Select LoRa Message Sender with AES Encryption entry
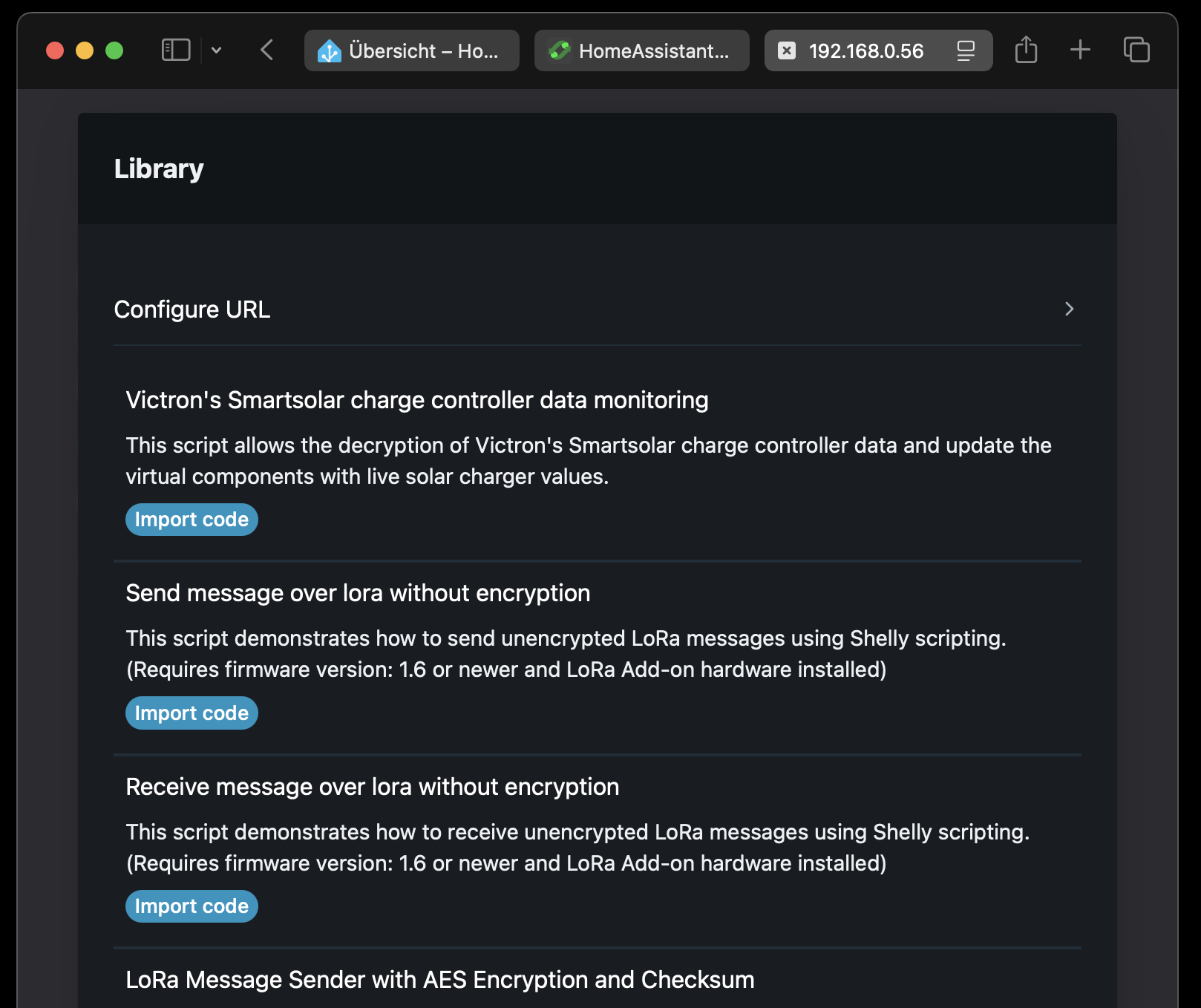The image size is (1201, 1008). (439, 980)
